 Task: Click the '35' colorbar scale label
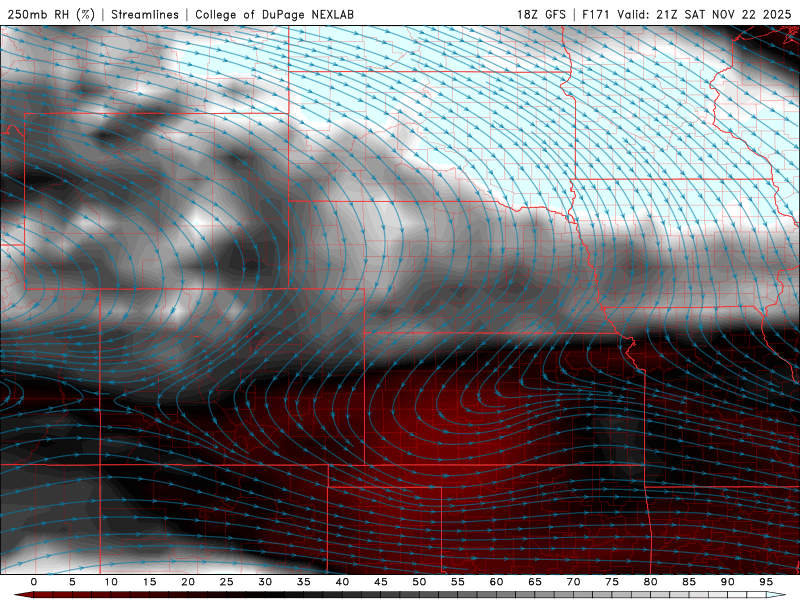pyautogui.click(x=304, y=582)
